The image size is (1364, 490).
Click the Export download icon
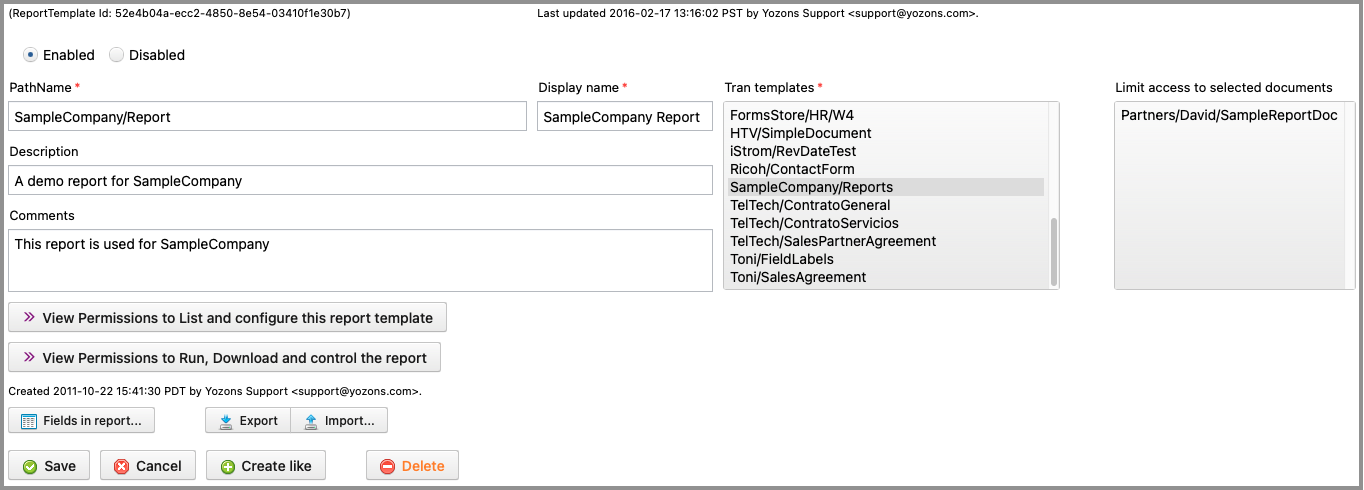[225, 421]
